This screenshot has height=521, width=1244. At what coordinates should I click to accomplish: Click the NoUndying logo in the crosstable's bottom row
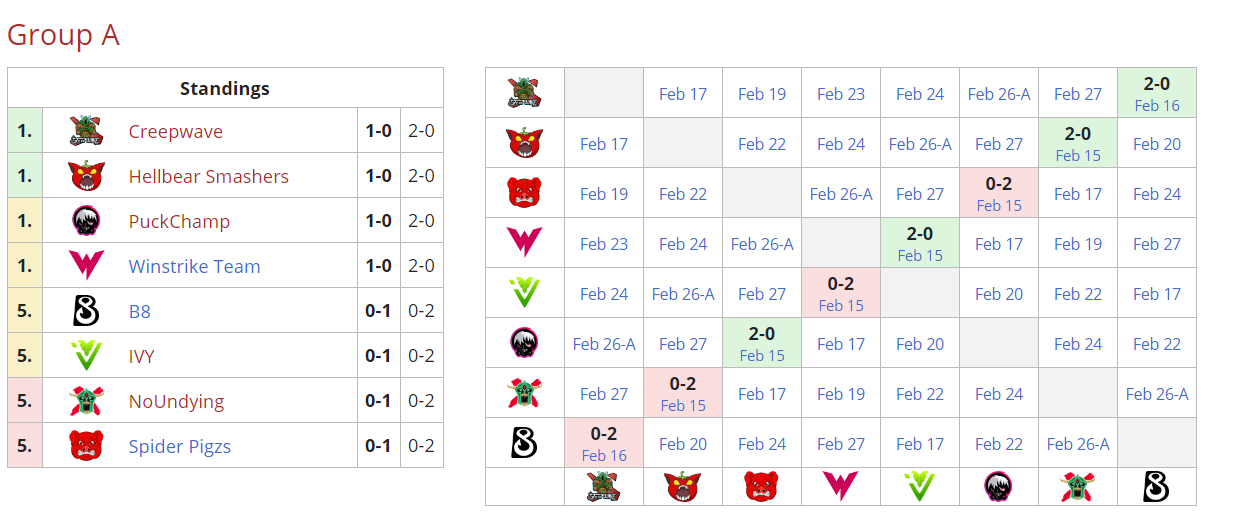(x=1078, y=487)
